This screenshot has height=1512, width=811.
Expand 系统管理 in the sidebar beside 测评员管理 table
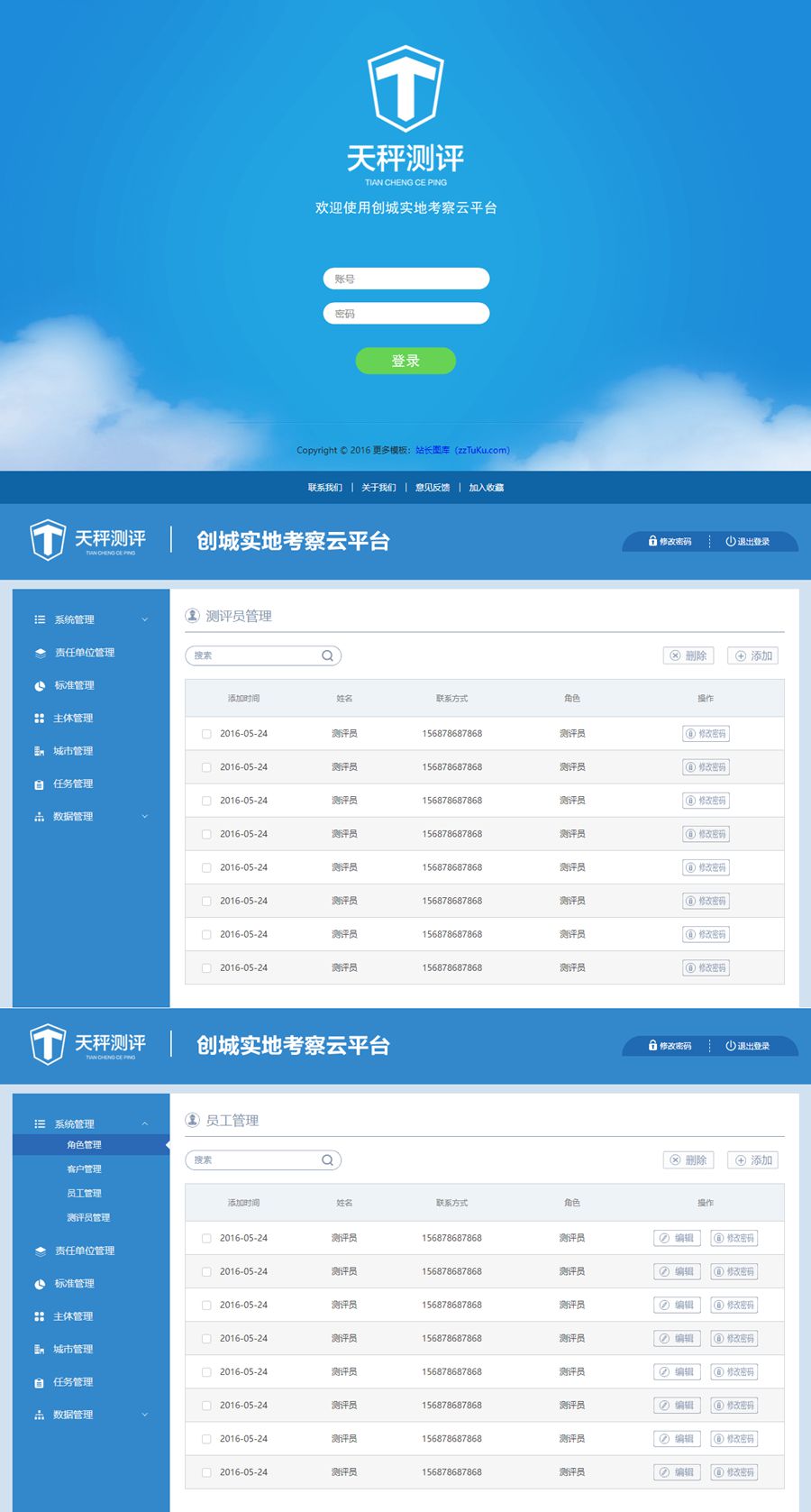[90, 620]
